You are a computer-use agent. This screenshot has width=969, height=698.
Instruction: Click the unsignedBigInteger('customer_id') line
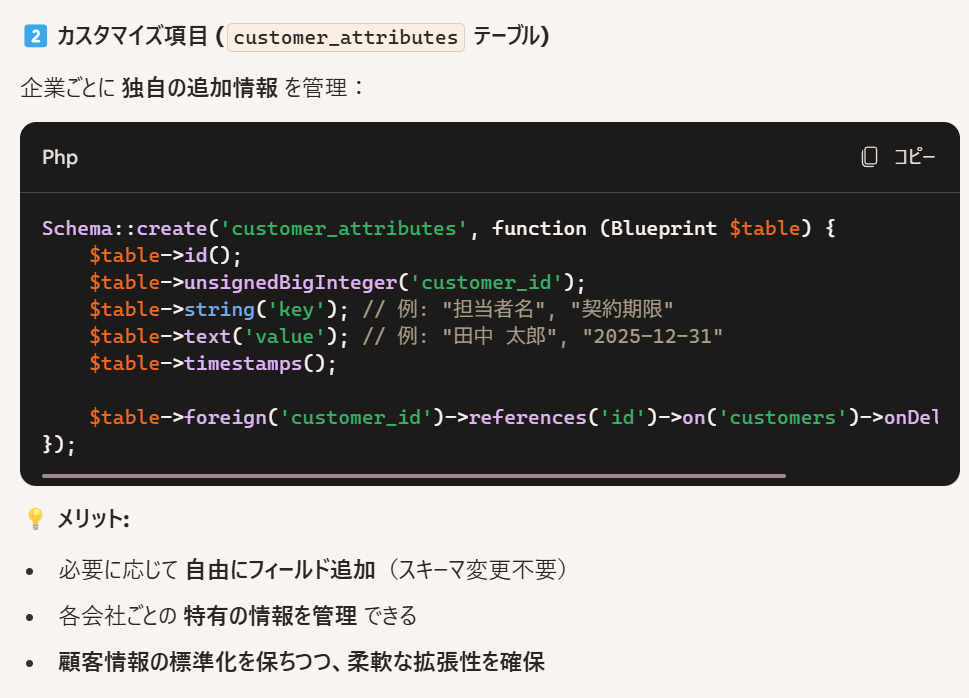point(337,283)
